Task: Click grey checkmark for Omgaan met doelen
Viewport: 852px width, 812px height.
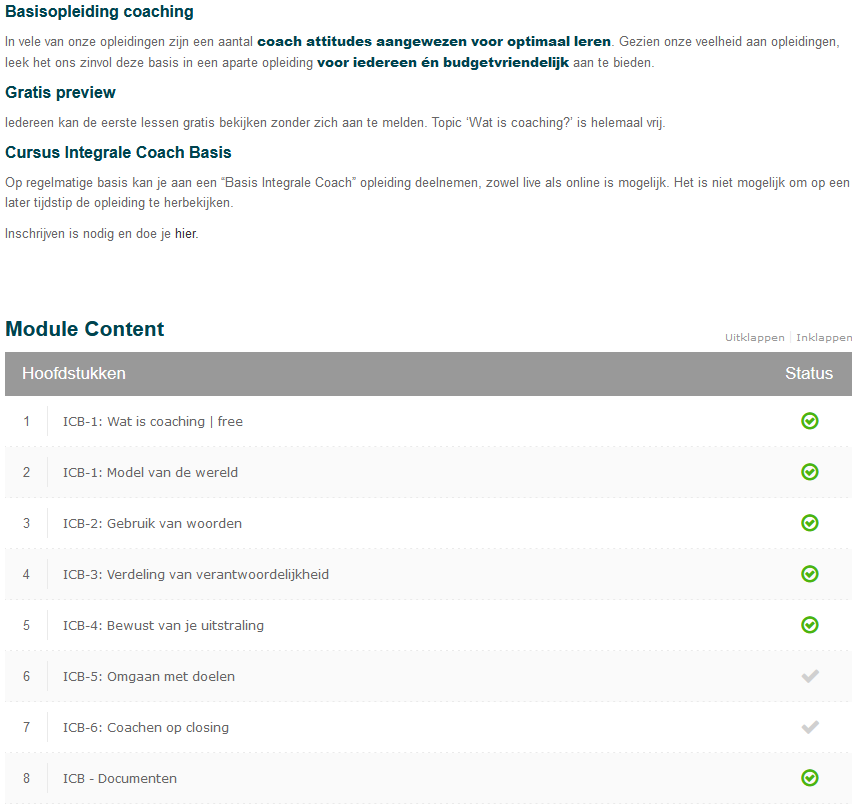Action: (810, 676)
